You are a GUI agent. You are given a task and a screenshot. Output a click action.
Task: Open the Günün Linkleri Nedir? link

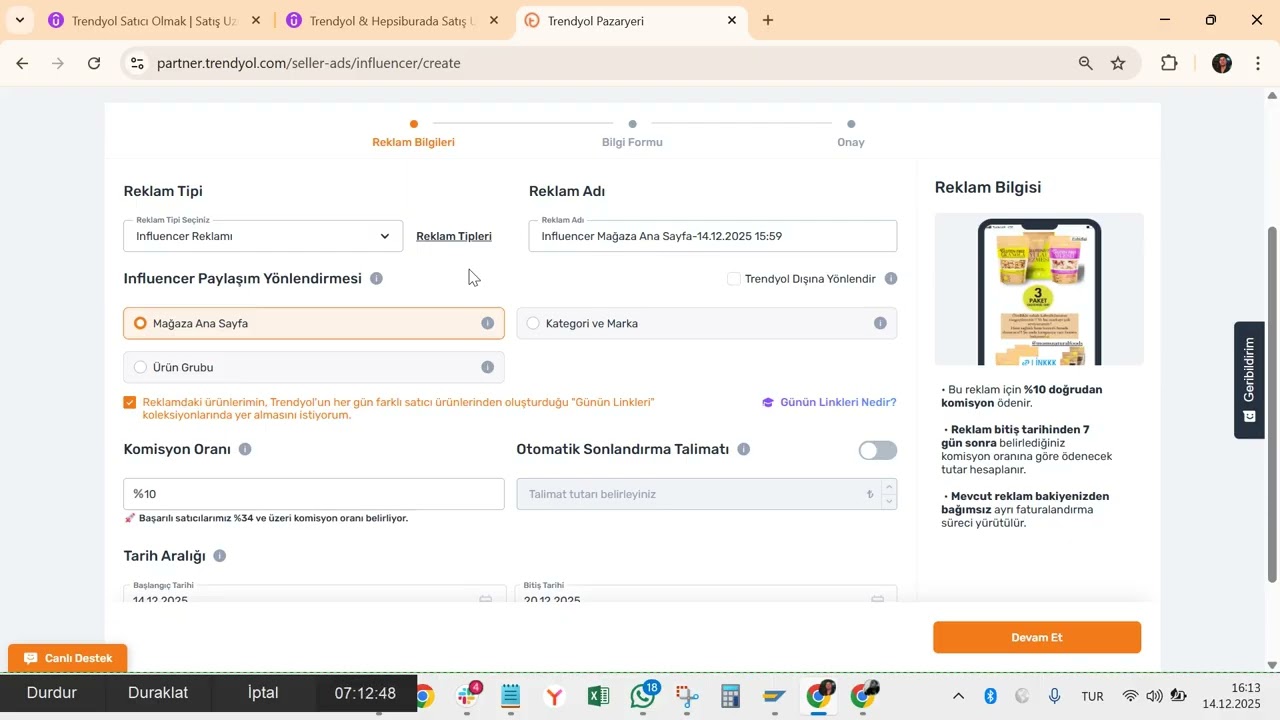click(829, 402)
